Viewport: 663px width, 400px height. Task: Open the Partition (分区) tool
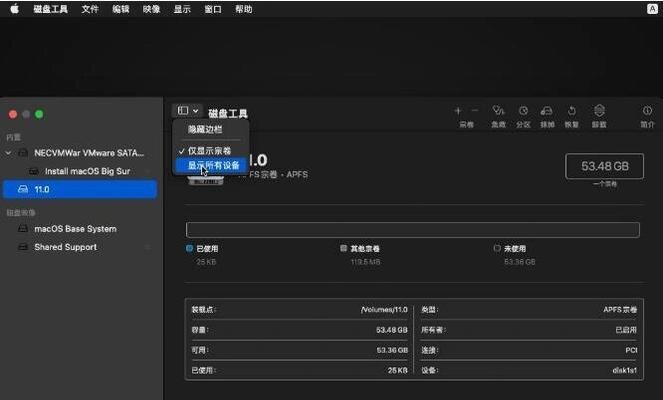click(523, 111)
